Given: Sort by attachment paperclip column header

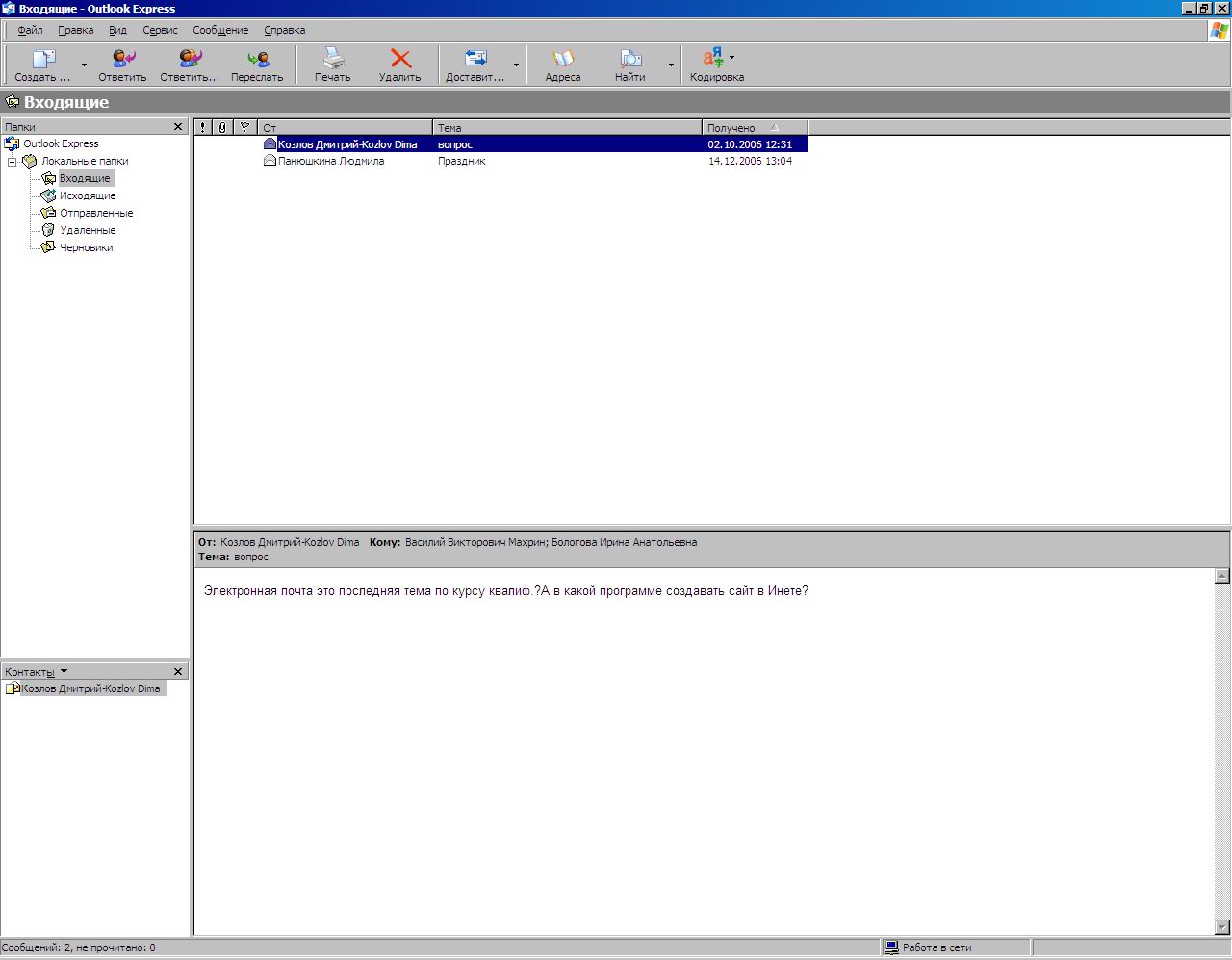Looking at the screenshot, I should click(x=222, y=127).
